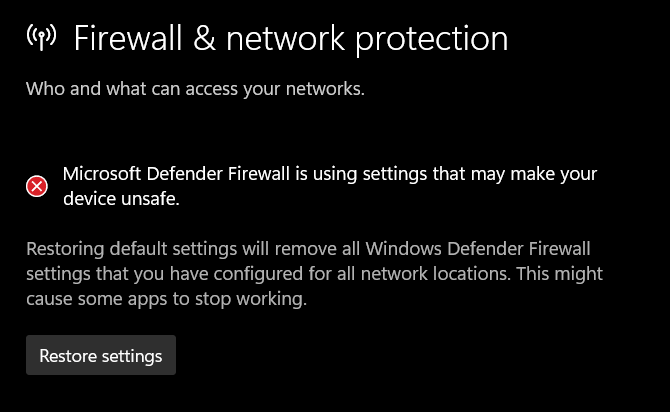Click the Microsoft Defender Firewall warning message
The image size is (670, 412).
tap(330, 186)
